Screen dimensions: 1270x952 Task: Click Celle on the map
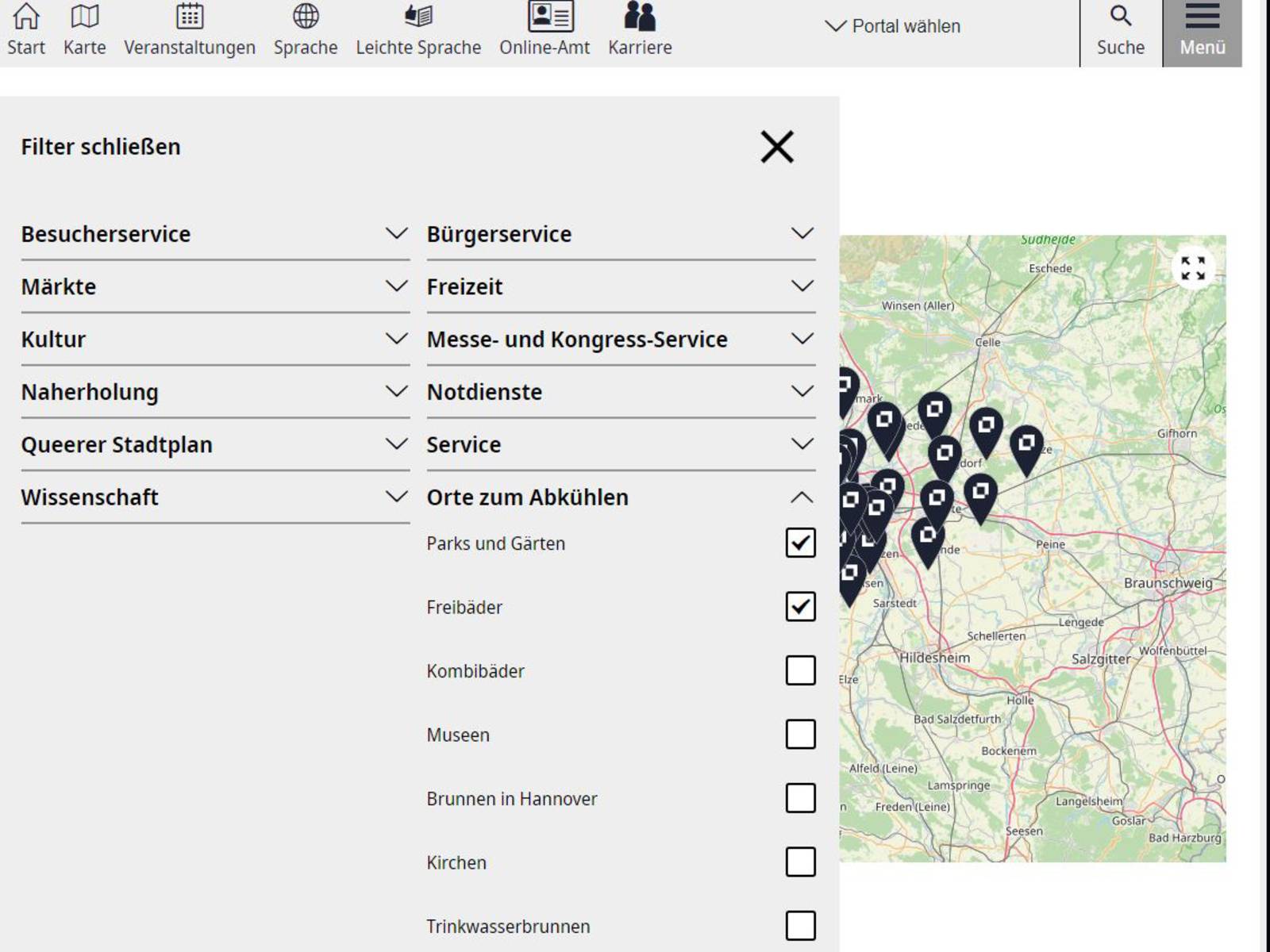[987, 342]
